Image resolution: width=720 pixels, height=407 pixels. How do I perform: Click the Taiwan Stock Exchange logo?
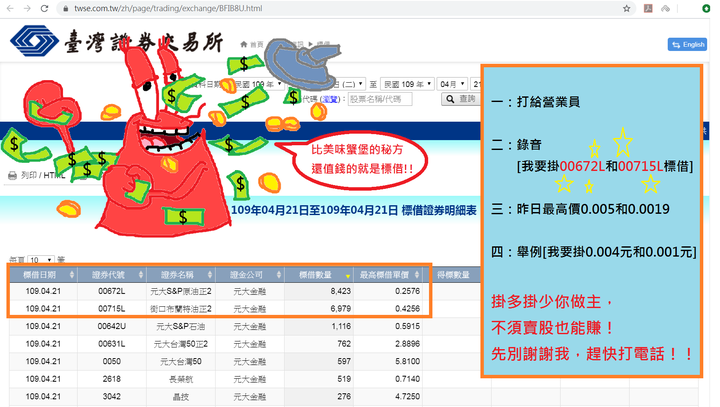[x=116, y=41]
